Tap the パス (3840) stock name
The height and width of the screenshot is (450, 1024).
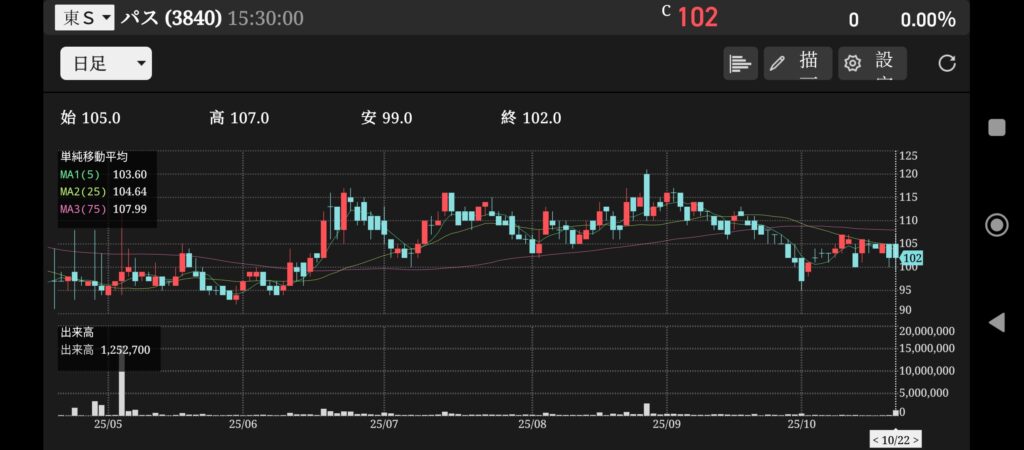170,18
